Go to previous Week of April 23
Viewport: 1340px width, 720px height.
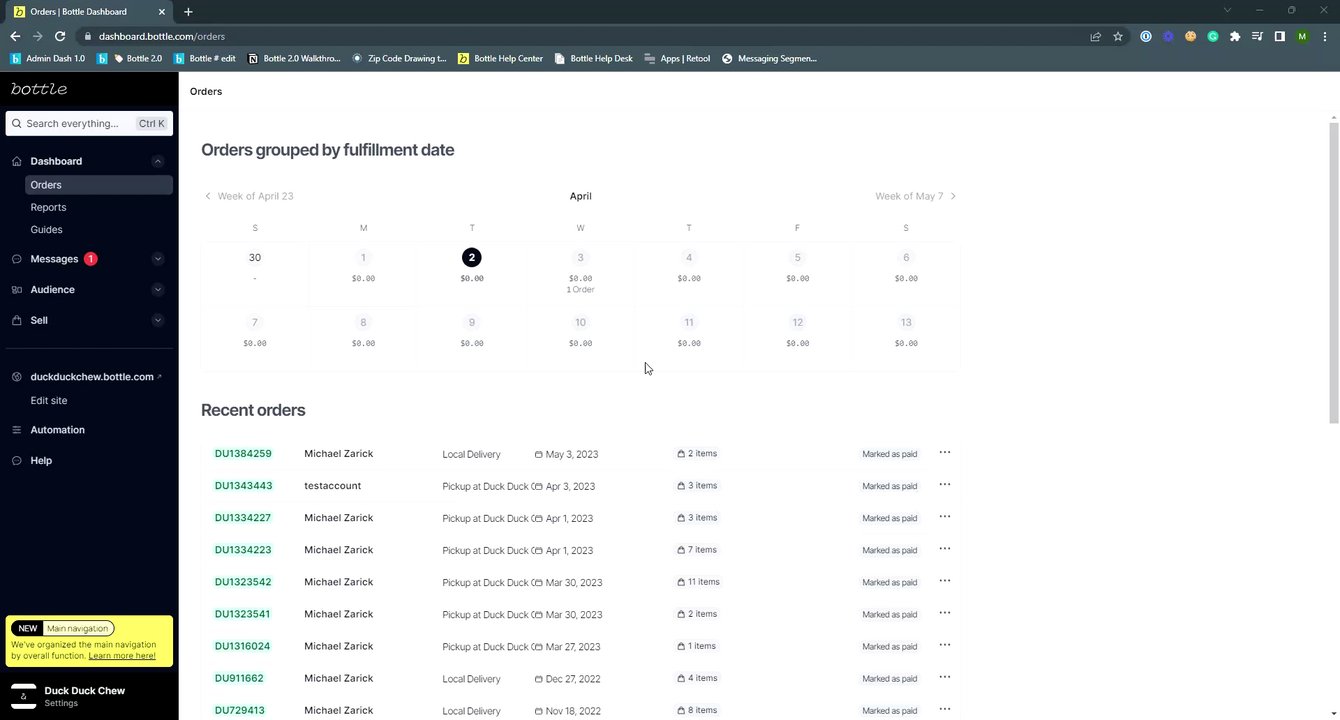tap(249, 196)
